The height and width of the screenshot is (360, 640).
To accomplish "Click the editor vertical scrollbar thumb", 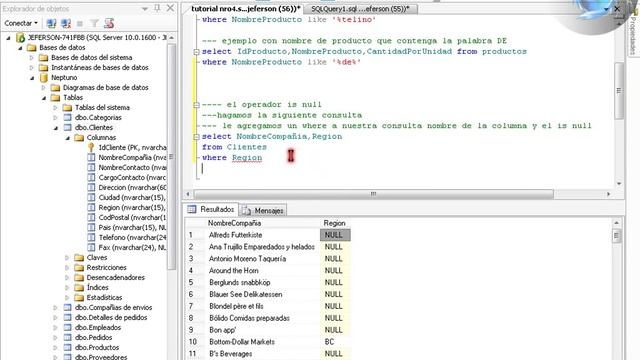I will 619,91.
